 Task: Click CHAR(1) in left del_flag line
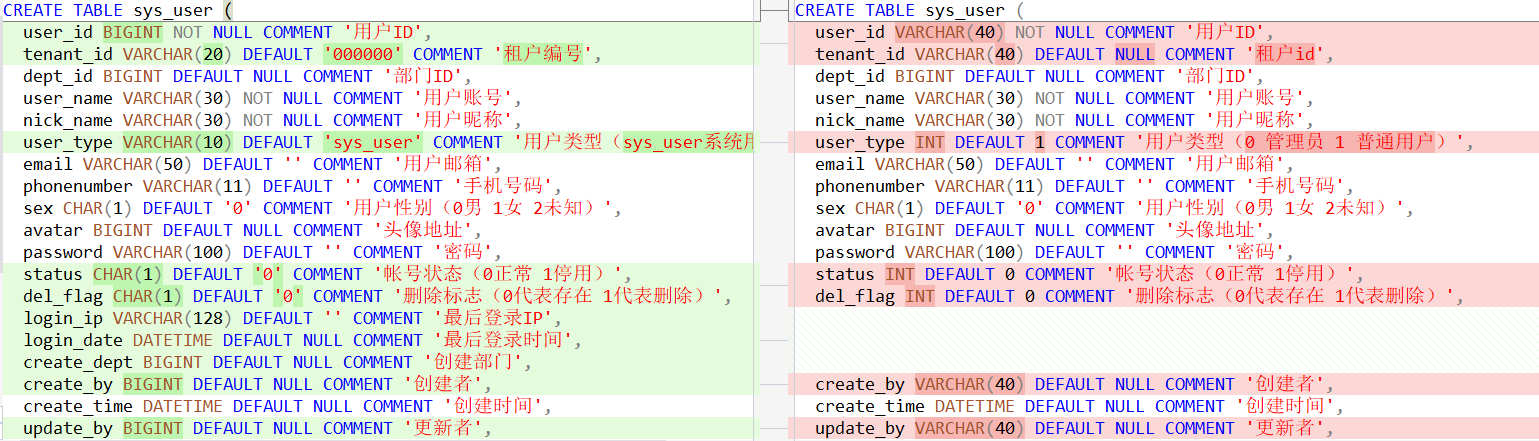click(x=148, y=296)
